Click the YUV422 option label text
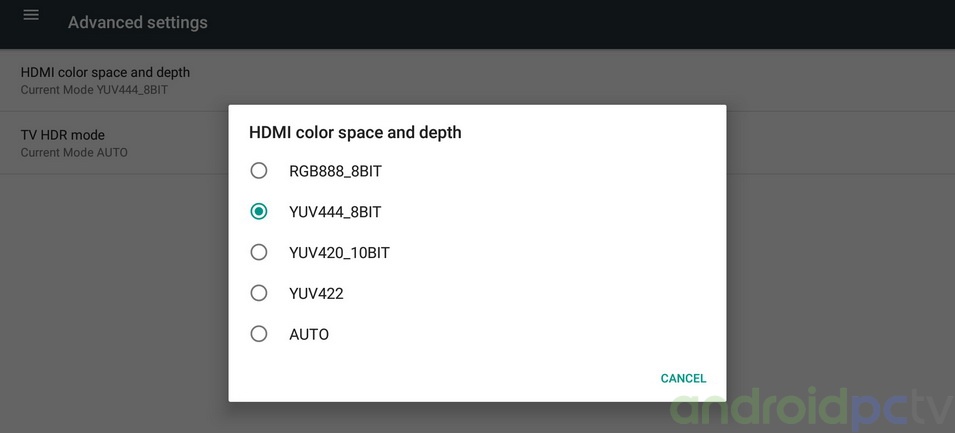 [316, 294]
